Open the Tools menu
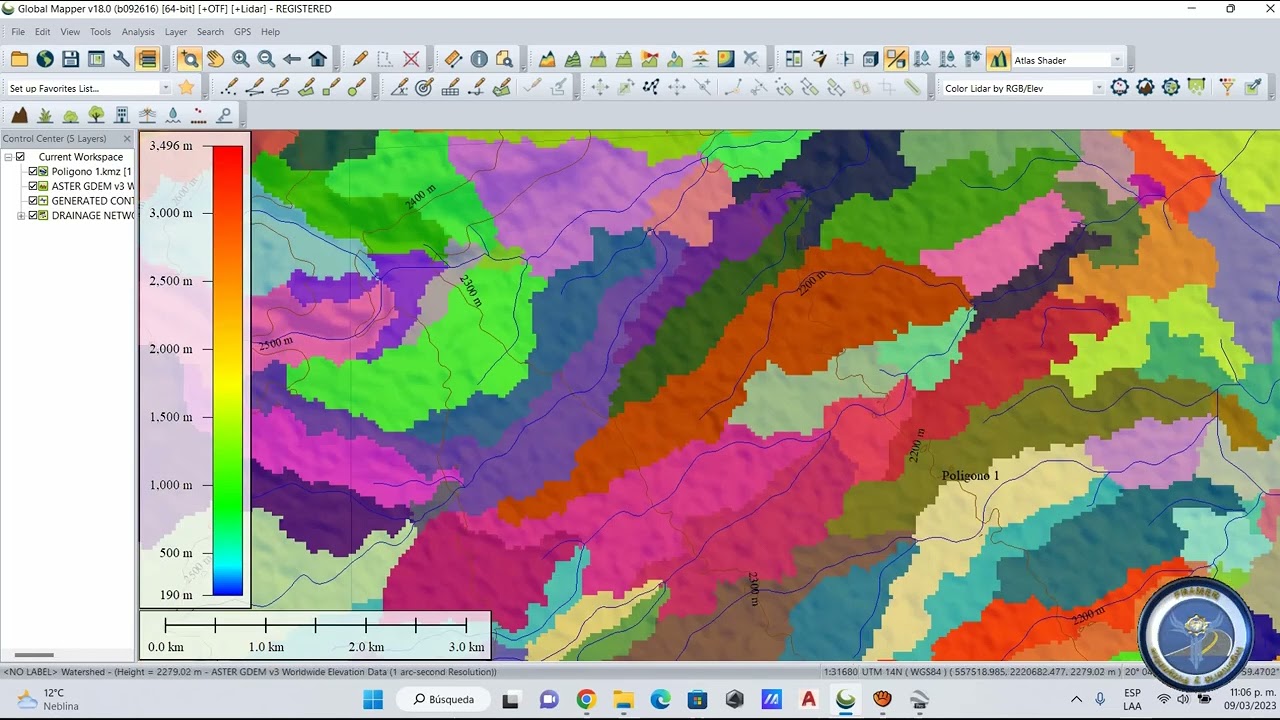1280x720 pixels. (100, 32)
